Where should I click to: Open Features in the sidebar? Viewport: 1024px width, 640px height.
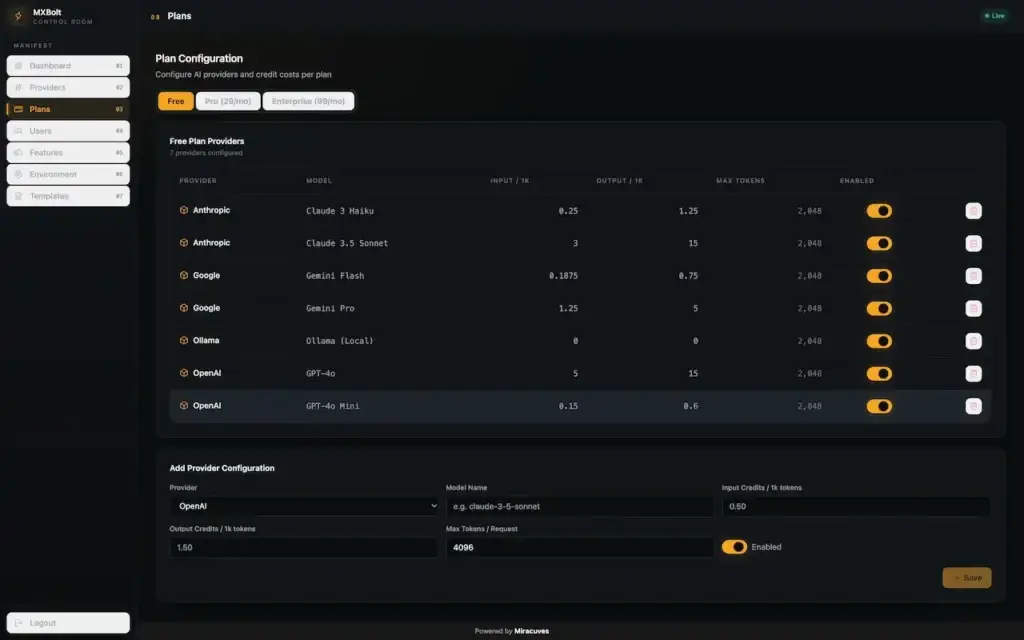tap(68, 153)
